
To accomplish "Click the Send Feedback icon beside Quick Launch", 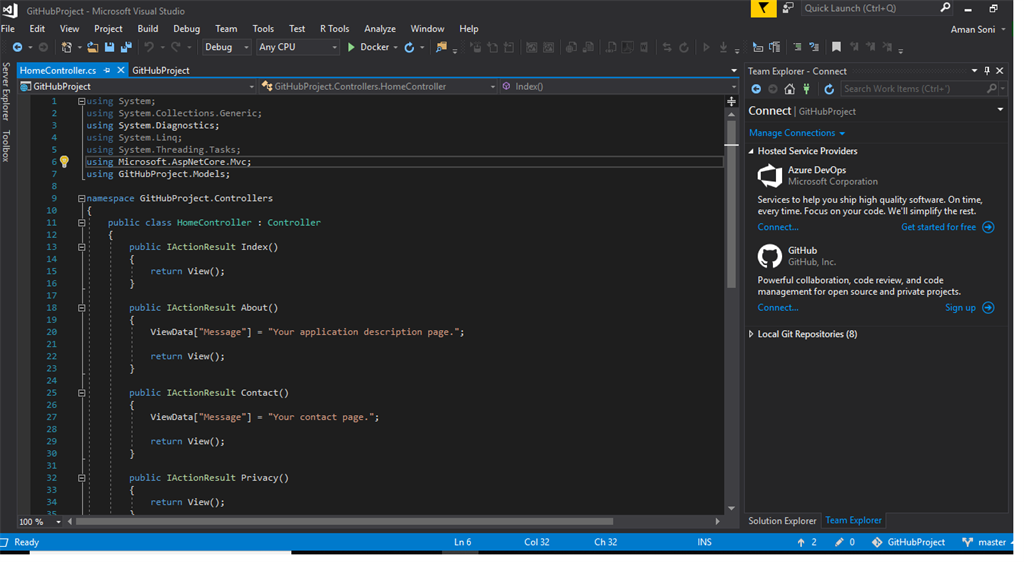I will [788, 8].
